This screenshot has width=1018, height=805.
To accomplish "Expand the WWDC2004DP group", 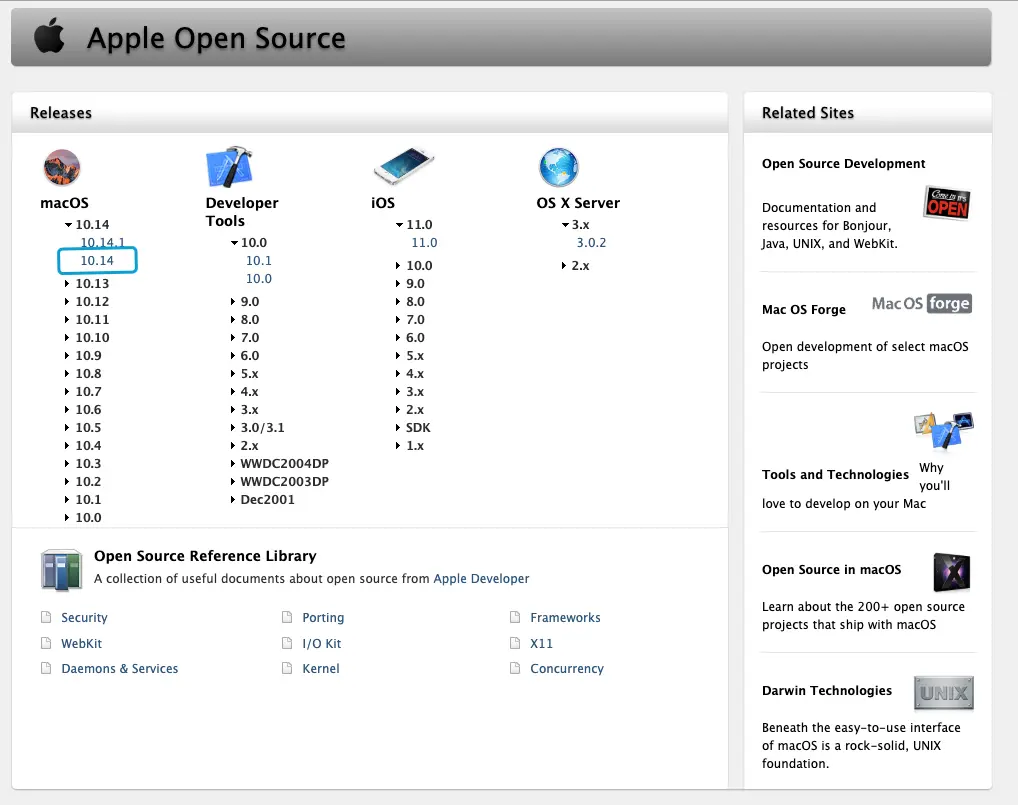I will tap(232, 464).
